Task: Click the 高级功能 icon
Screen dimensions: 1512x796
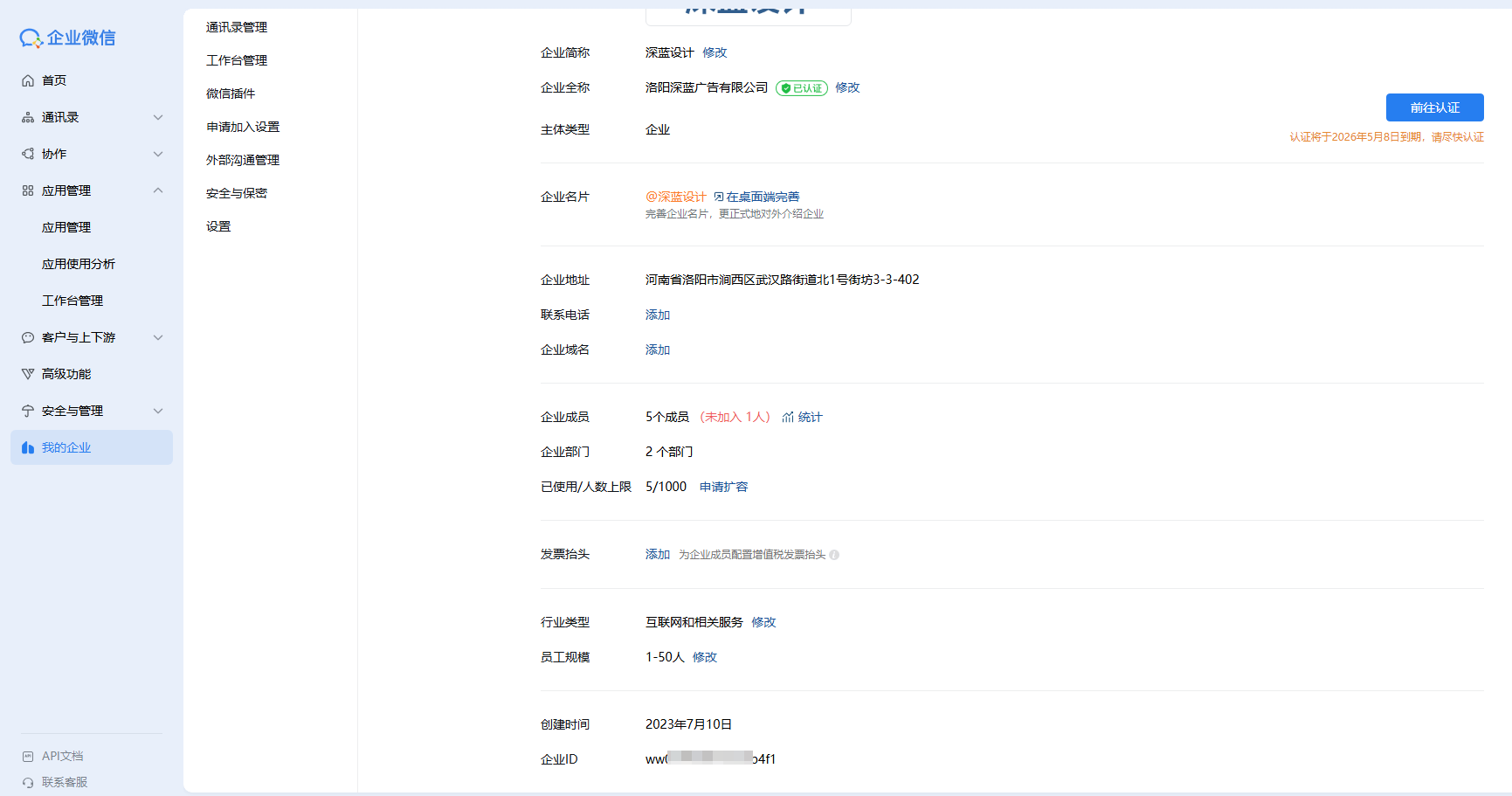Action: click(28, 374)
